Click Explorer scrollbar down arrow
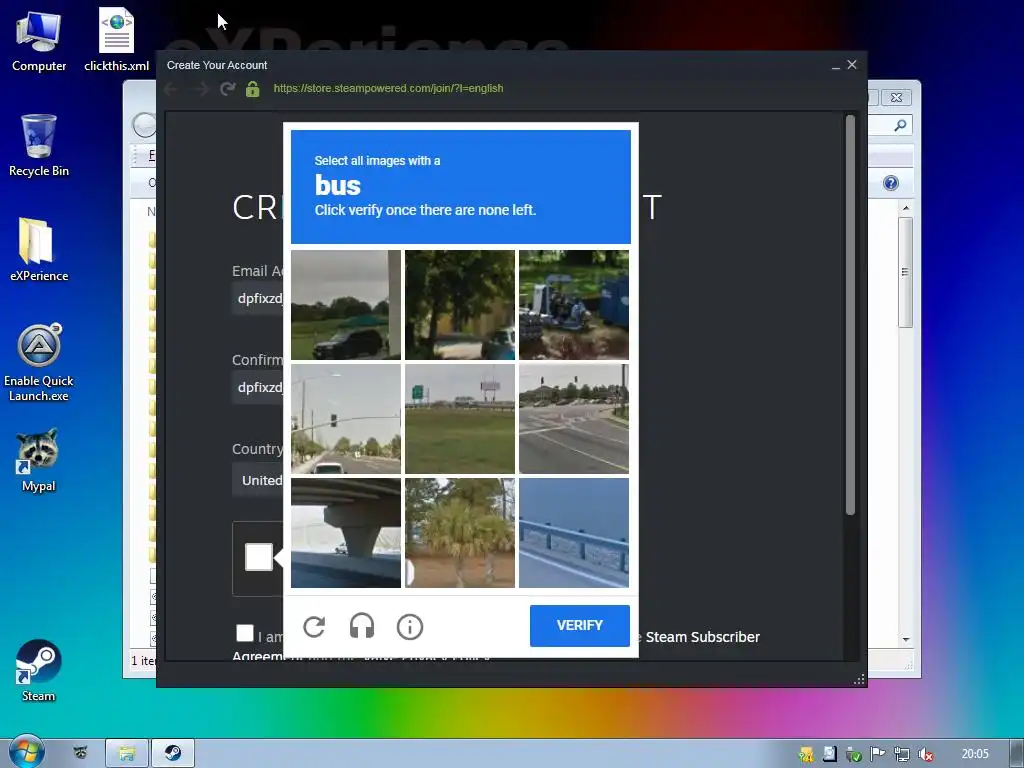The image size is (1024, 768). click(906, 640)
